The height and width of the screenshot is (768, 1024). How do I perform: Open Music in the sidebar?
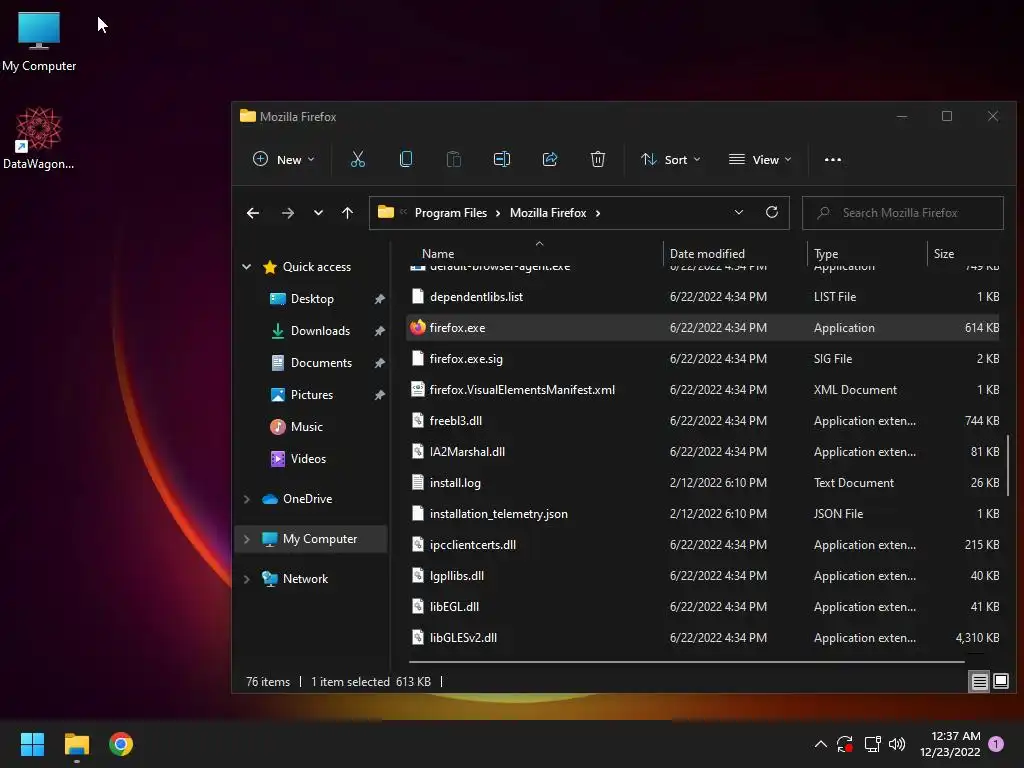pos(306,426)
